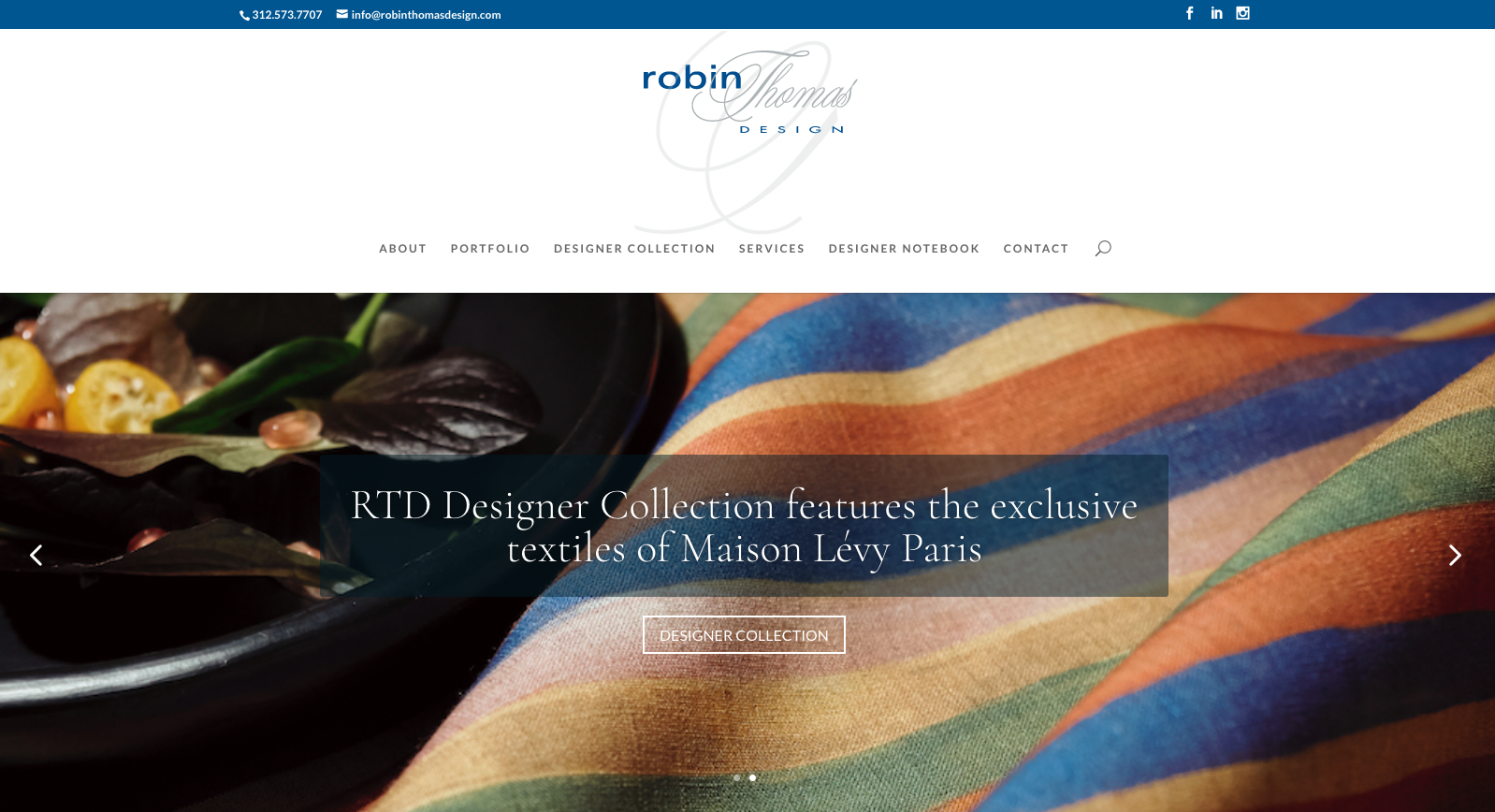Select the first slider pagination dot
The height and width of the screenshot is (812, 1495).
[736, 777]
